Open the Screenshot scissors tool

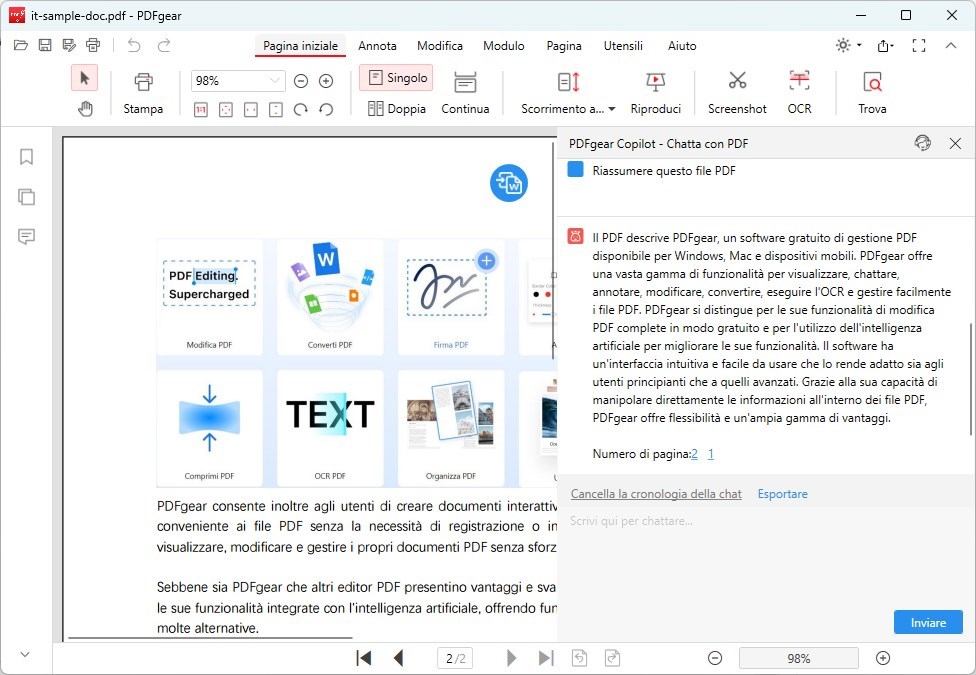[737, 81]
